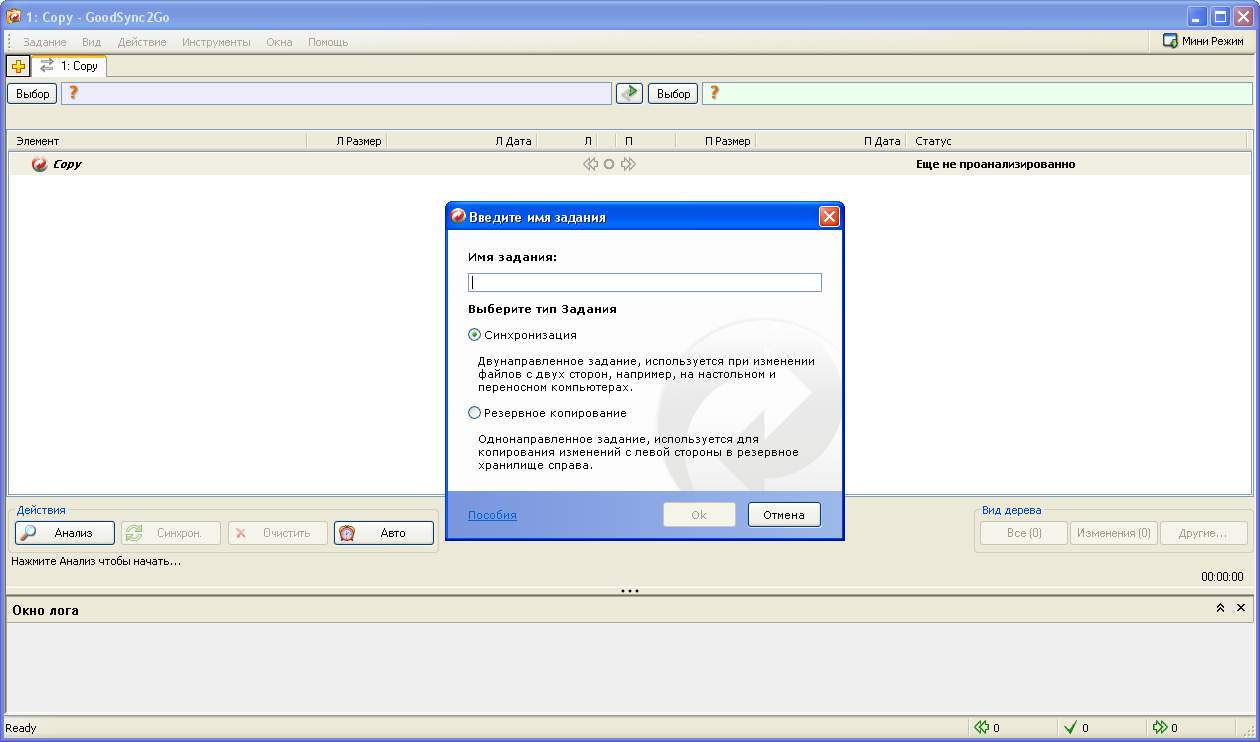Image resolution: width=1260 pixels, height=742 pixels.
Task: Click the right folder path field
Action: [x=977, y=93]
